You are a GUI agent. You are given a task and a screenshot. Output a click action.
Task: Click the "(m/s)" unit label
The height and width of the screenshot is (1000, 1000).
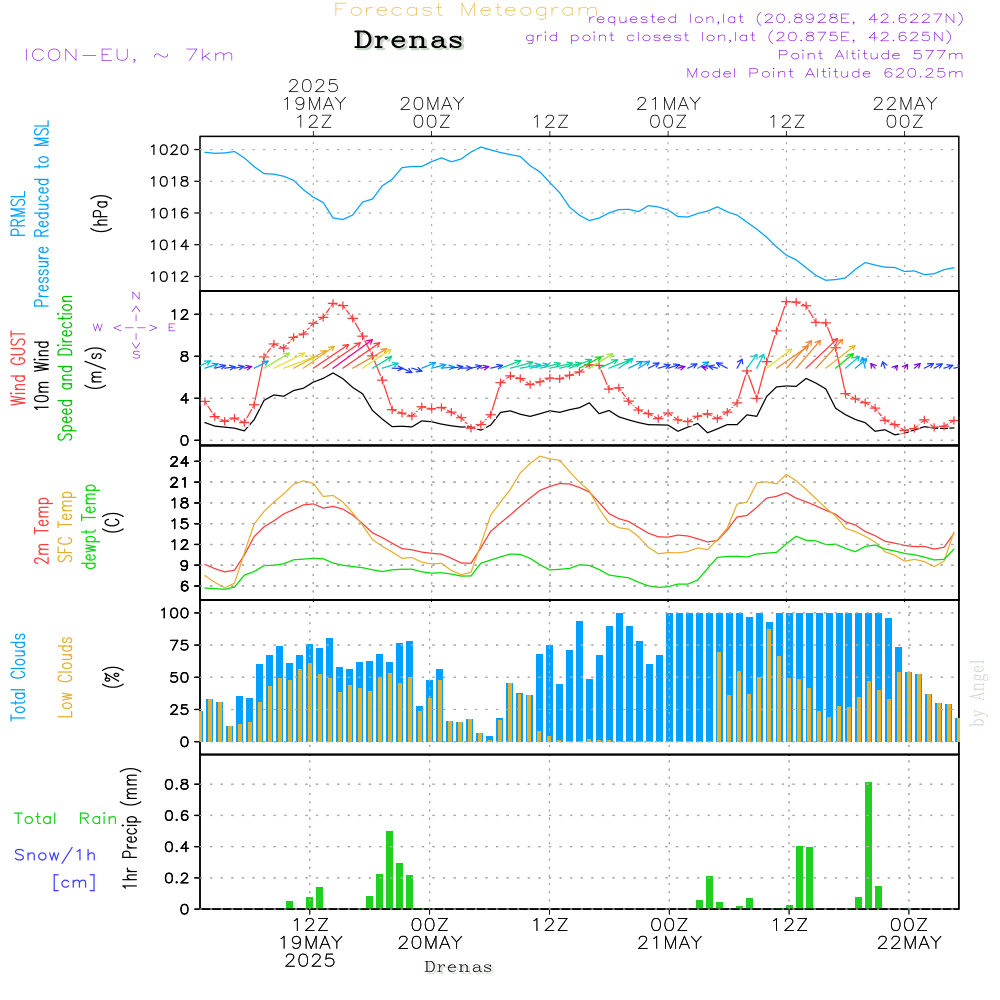(96, 368)
